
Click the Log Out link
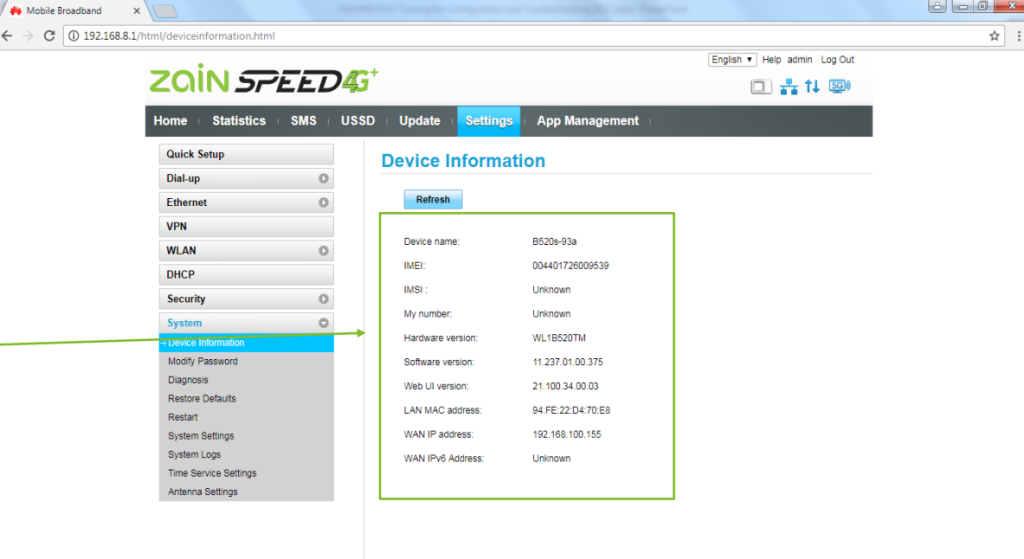tap(837, 59)
